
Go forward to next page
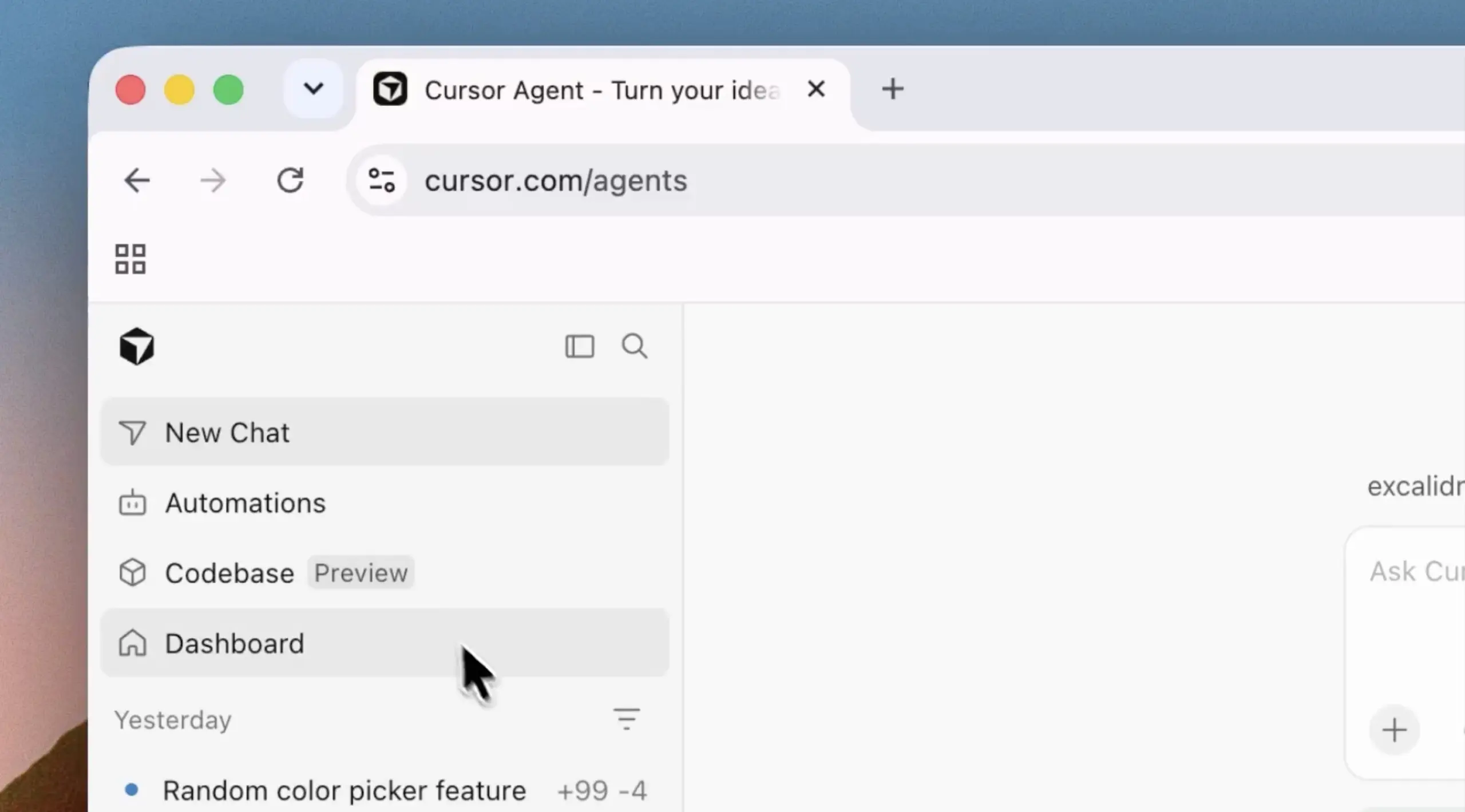[213, 181]
